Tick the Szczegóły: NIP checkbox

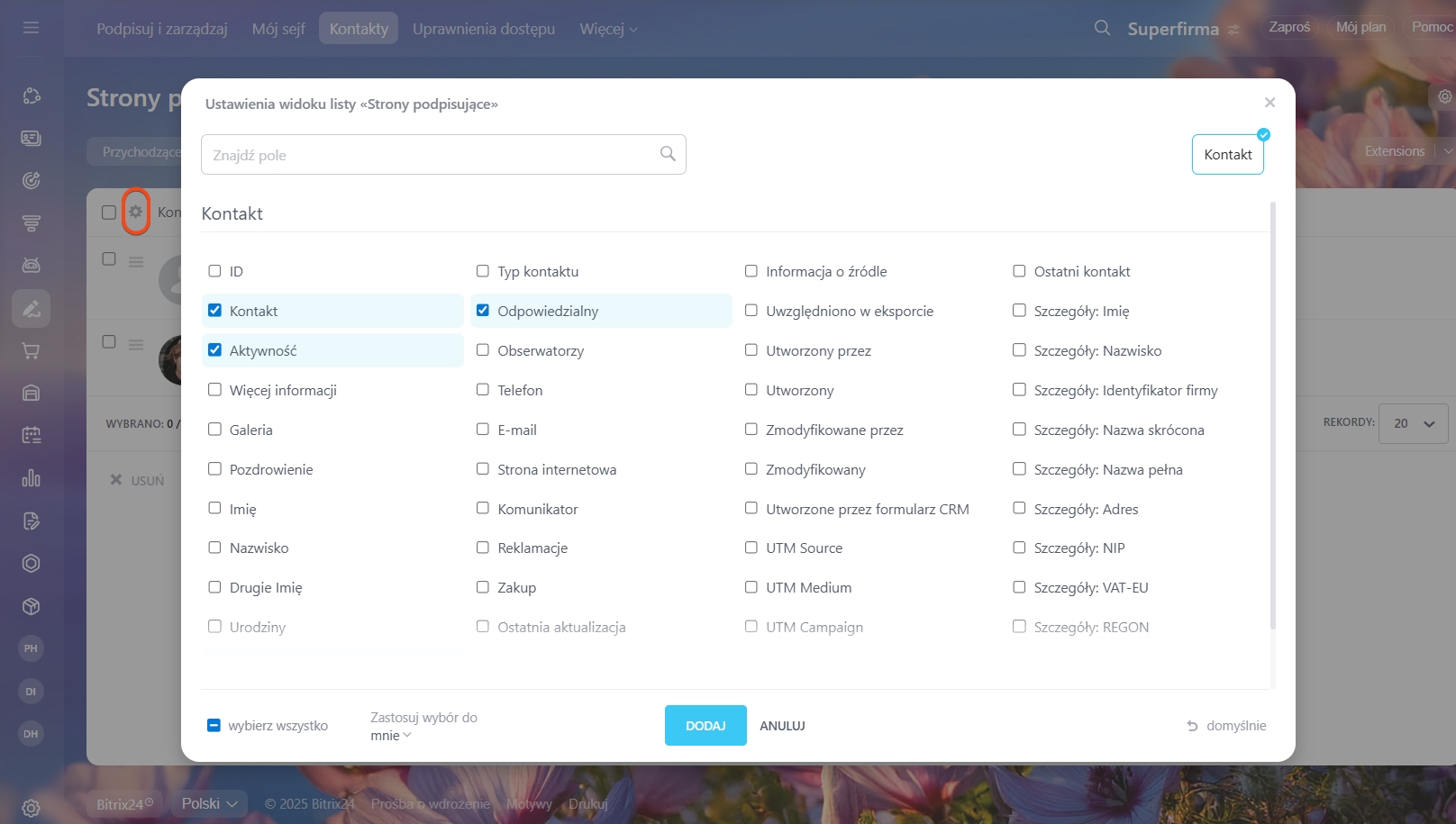1019,548
